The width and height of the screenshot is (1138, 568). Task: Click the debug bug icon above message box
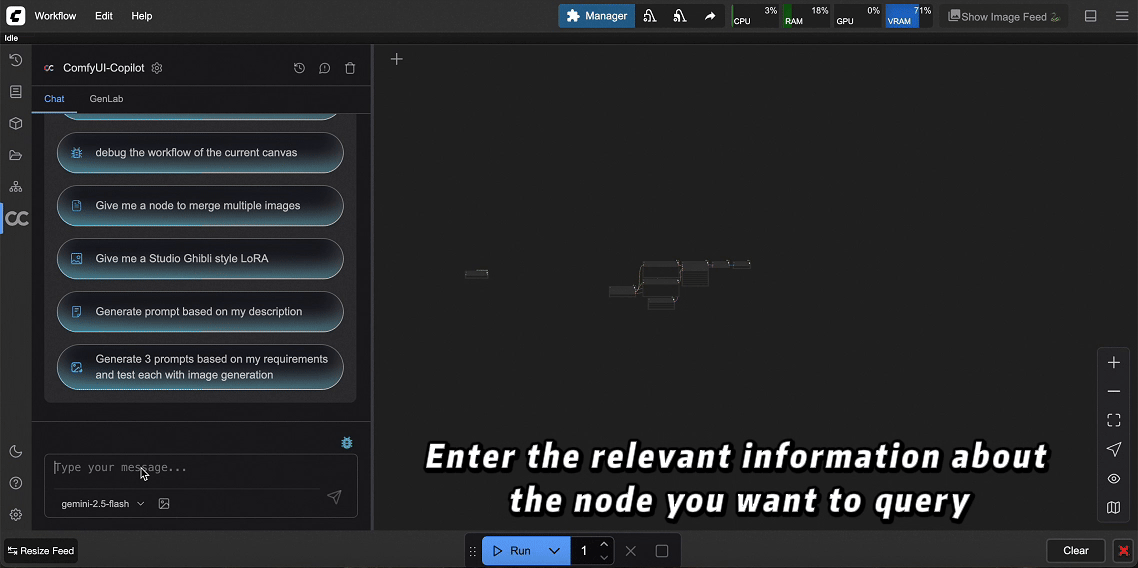(347, 443)
